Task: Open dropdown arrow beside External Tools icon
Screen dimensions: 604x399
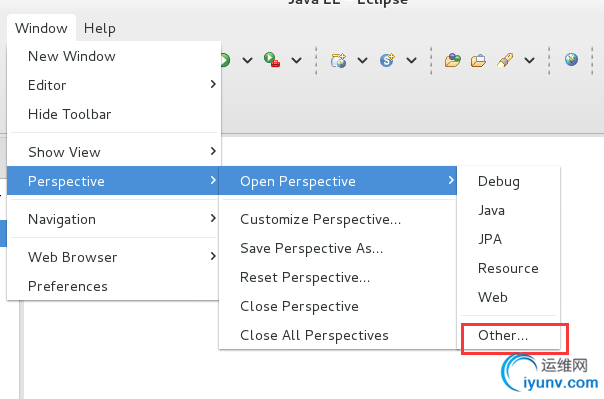Action: (x=296, y=60)
